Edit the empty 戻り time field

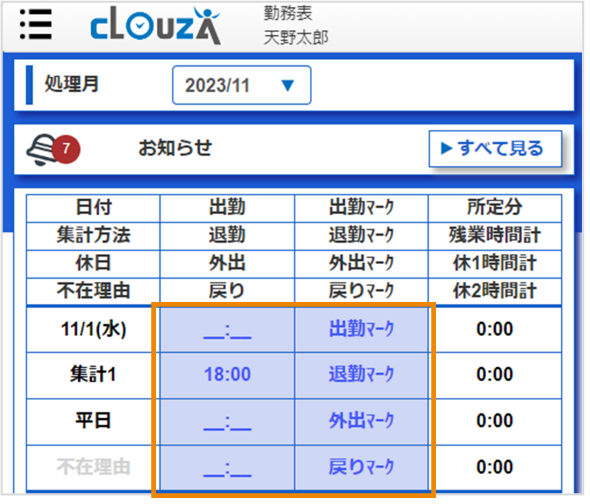click(x=227, y=468)
